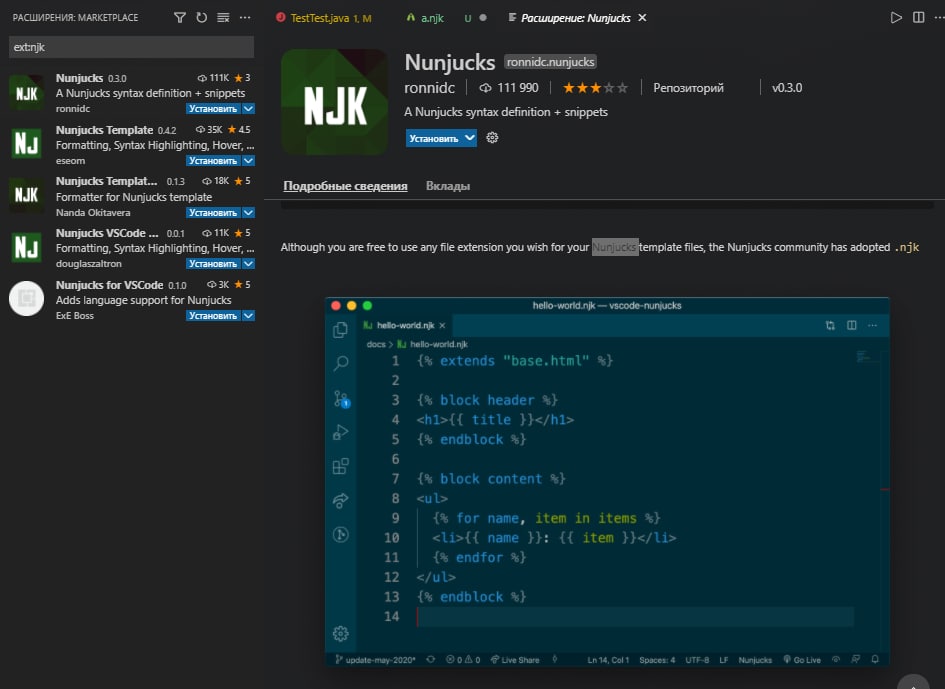Open Explorer icon in the preview screenshot
The width and height of the screenshot is (945, 689).
tap(341, 330)
